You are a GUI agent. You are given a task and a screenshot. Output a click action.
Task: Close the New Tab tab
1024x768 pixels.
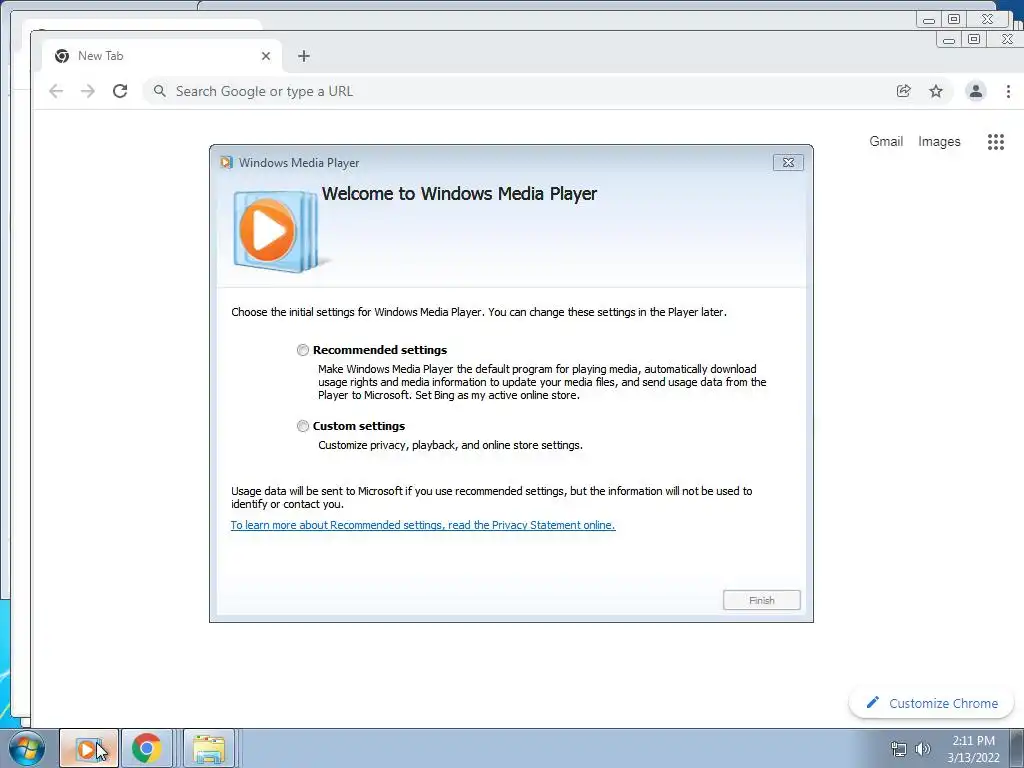[x=266, y=56]
